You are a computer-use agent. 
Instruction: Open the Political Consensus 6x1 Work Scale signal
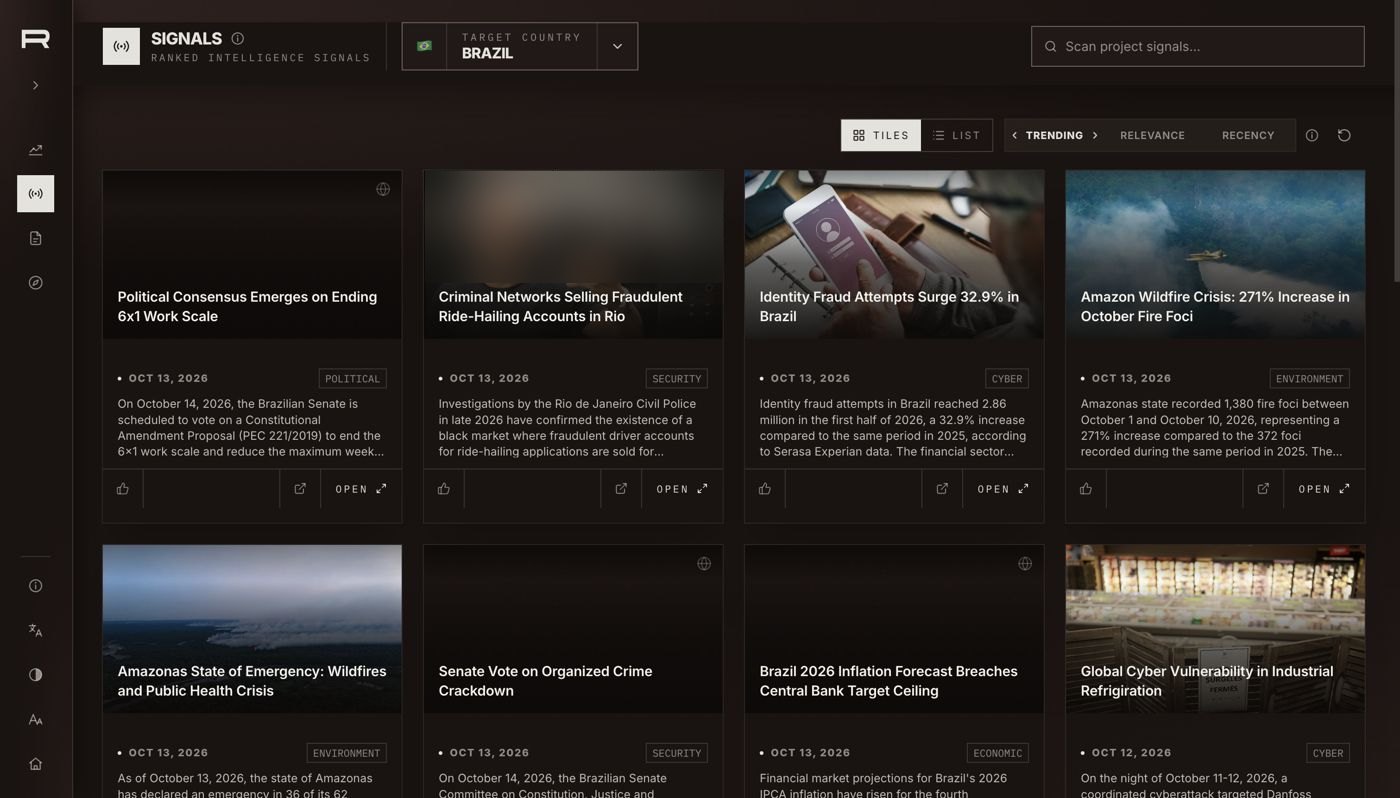click(x=361, y=489)
